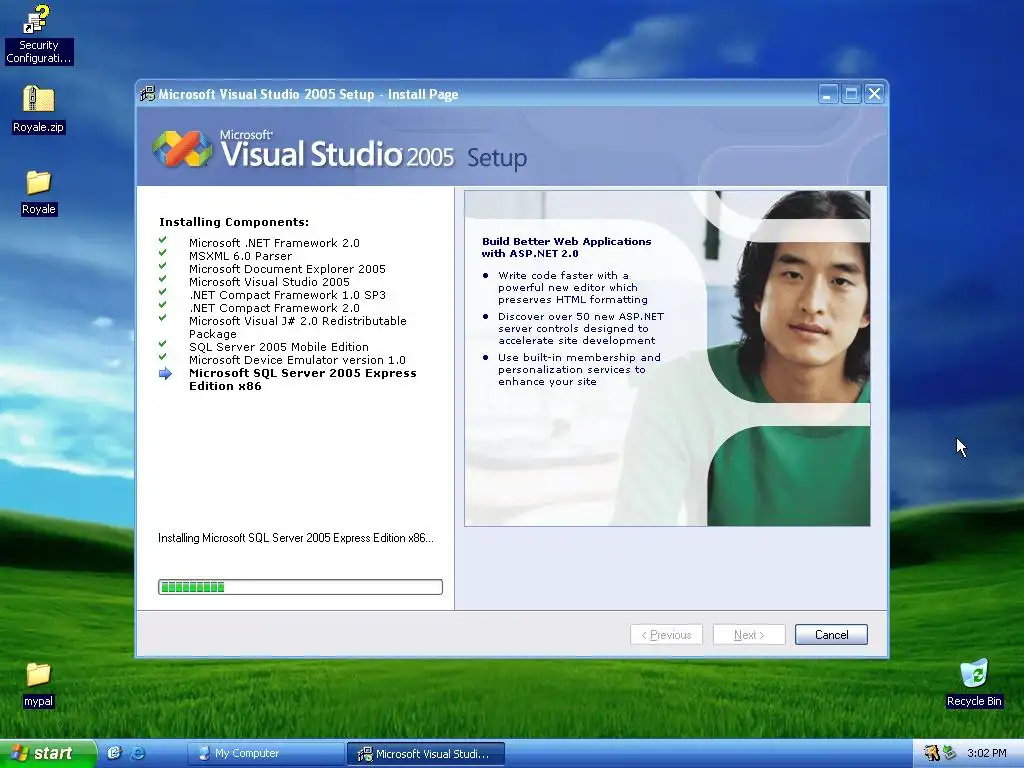Click checkmark beside Microsoft Visual Studio 2005
The height and width of the screenshot is (768, 1024).
[163, 280]
